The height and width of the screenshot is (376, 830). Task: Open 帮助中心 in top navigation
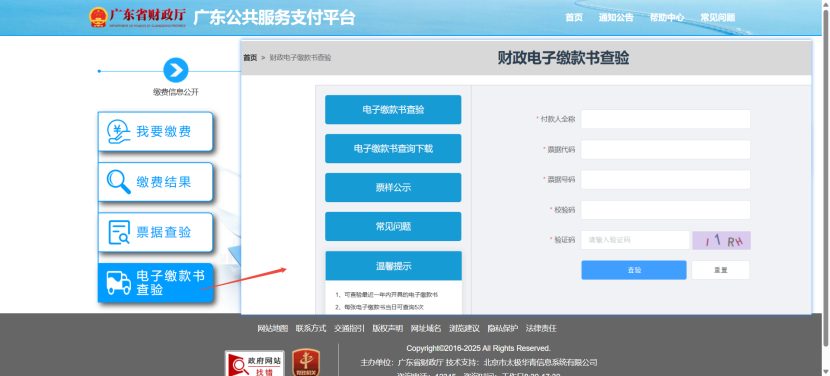tap(667, 17)
